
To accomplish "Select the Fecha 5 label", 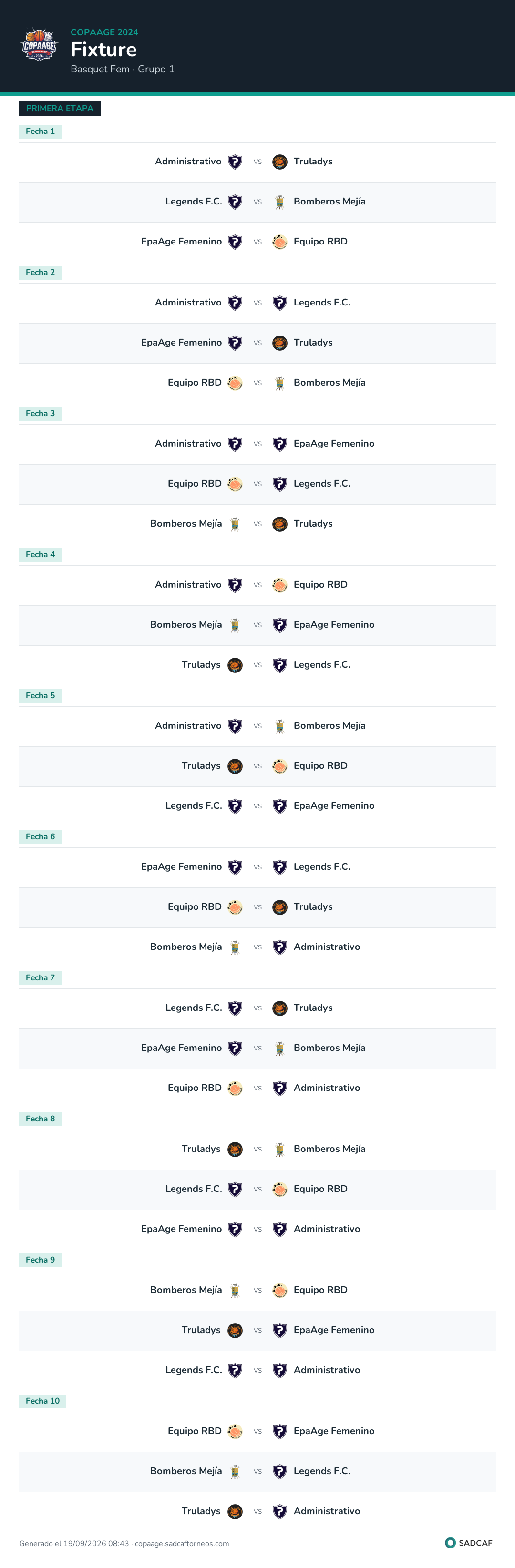I will (x=40, y=696).
